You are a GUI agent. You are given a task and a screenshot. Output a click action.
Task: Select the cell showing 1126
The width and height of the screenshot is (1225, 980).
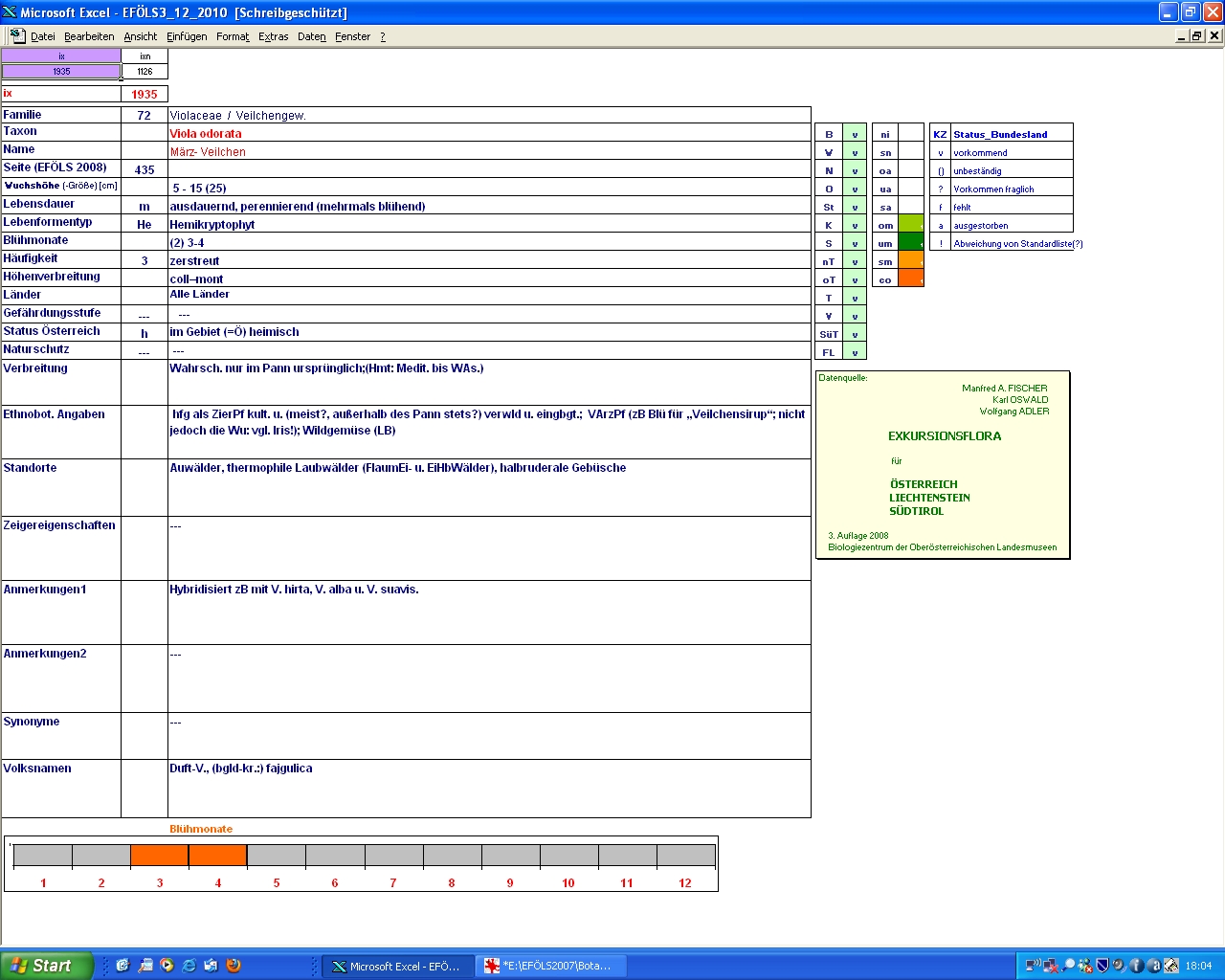145,72
